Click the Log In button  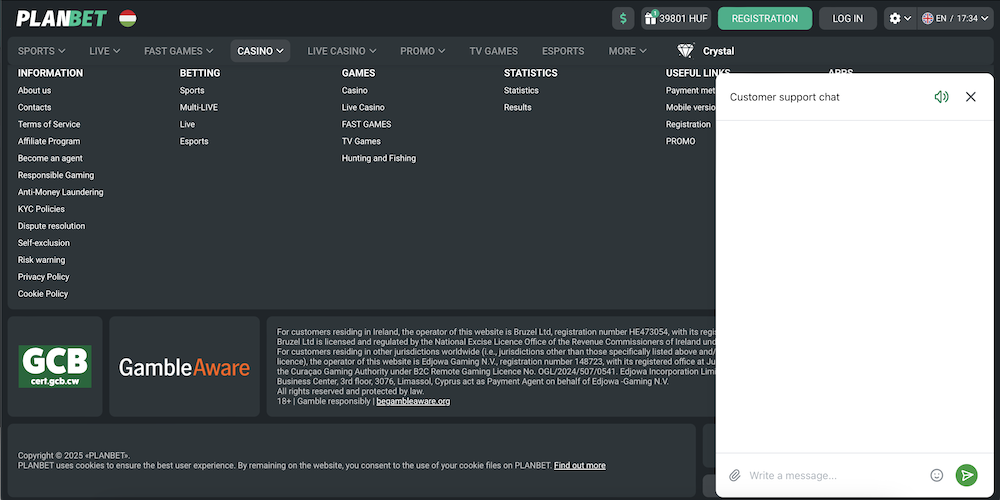click(847, 18)
